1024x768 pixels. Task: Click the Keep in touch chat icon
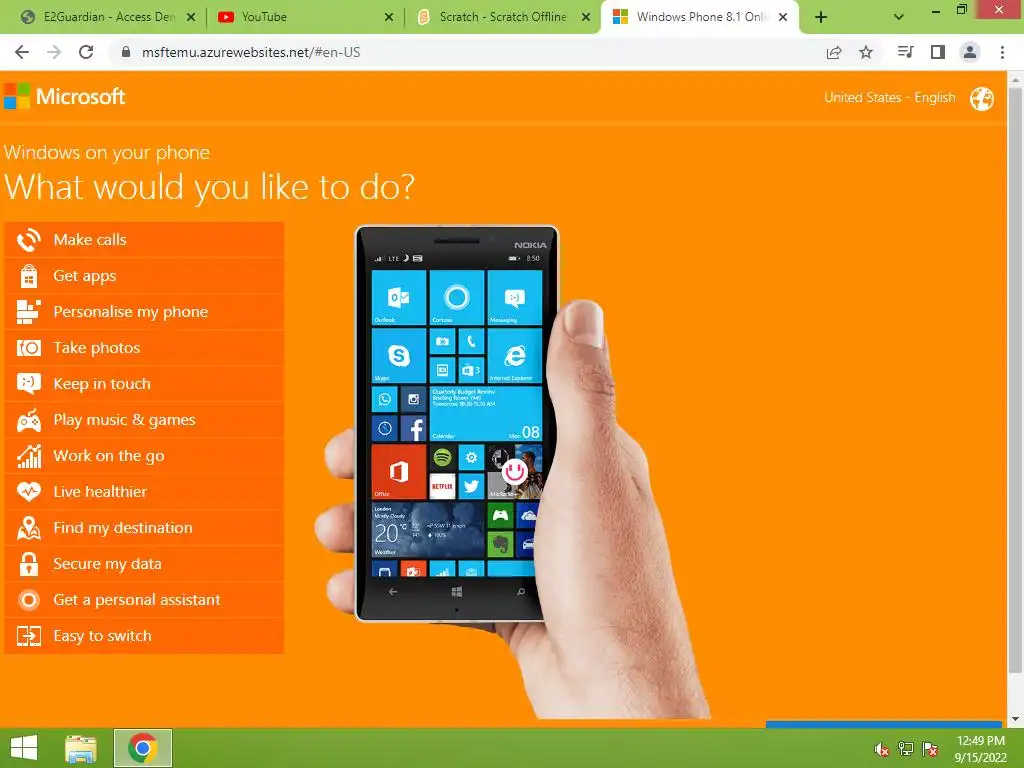pos(29,383)
